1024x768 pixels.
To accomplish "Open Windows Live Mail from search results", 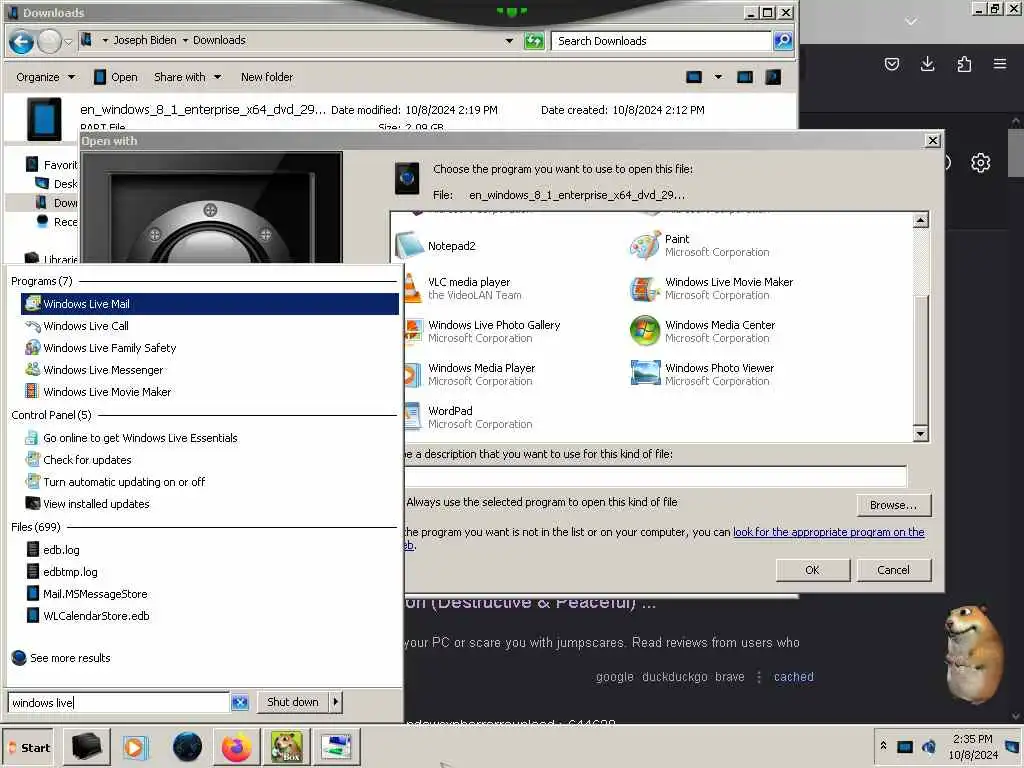I will click(x=210, y=304).
